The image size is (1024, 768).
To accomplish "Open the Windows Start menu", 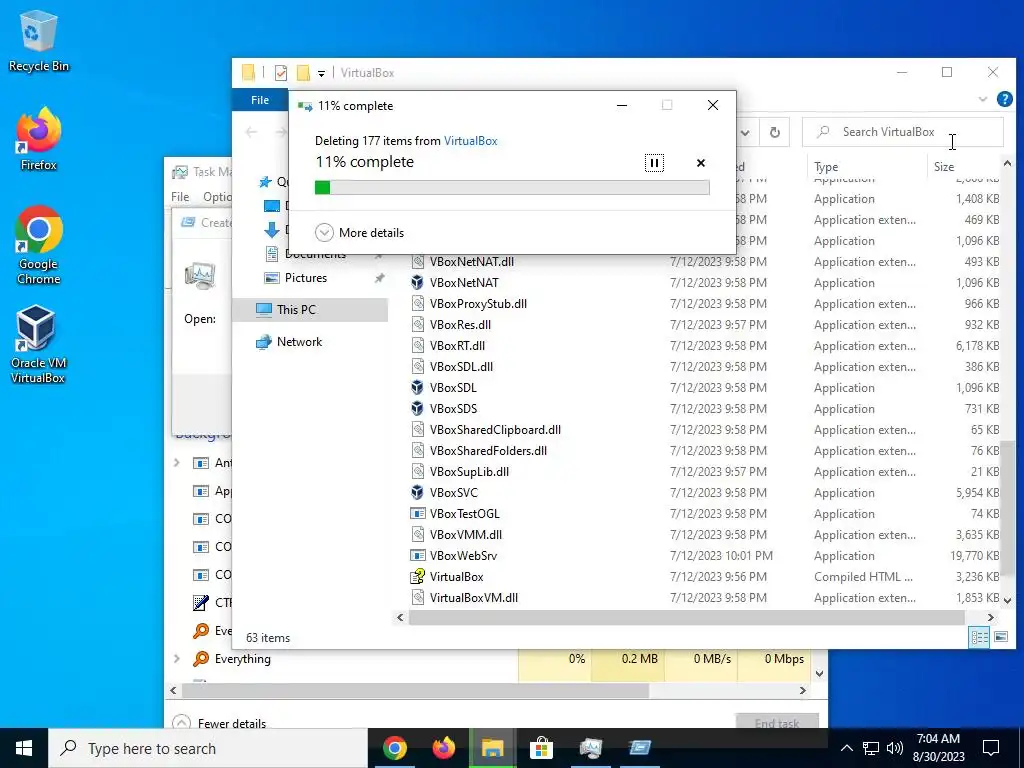I will coord(24,748).
